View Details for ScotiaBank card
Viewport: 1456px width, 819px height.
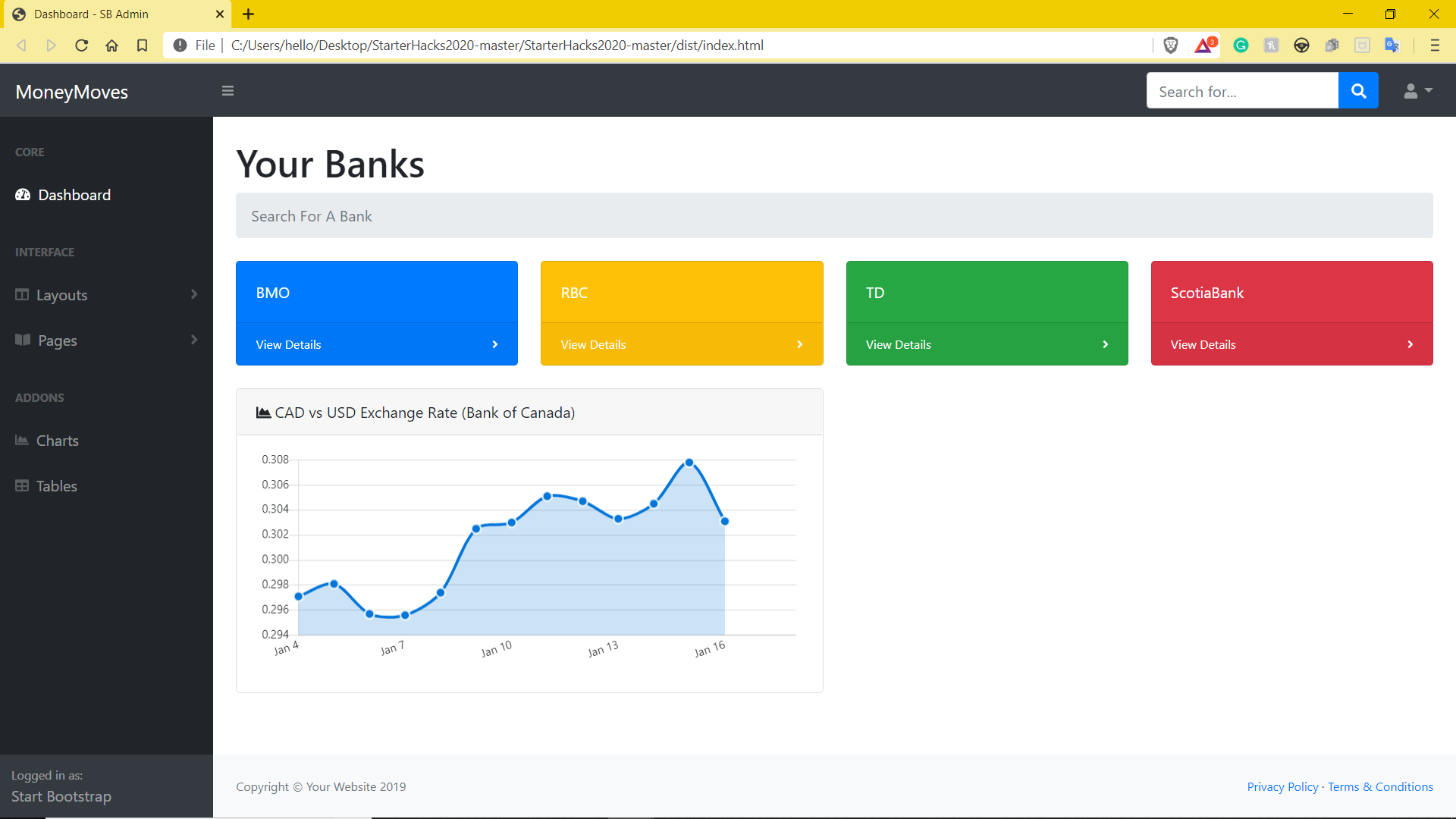coord(1291,344)
